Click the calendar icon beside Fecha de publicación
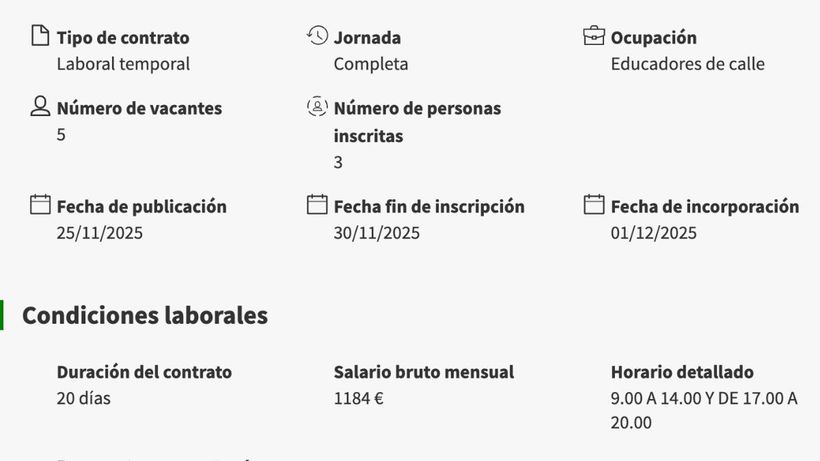The image size is (820, 461). tap(40, 205)
